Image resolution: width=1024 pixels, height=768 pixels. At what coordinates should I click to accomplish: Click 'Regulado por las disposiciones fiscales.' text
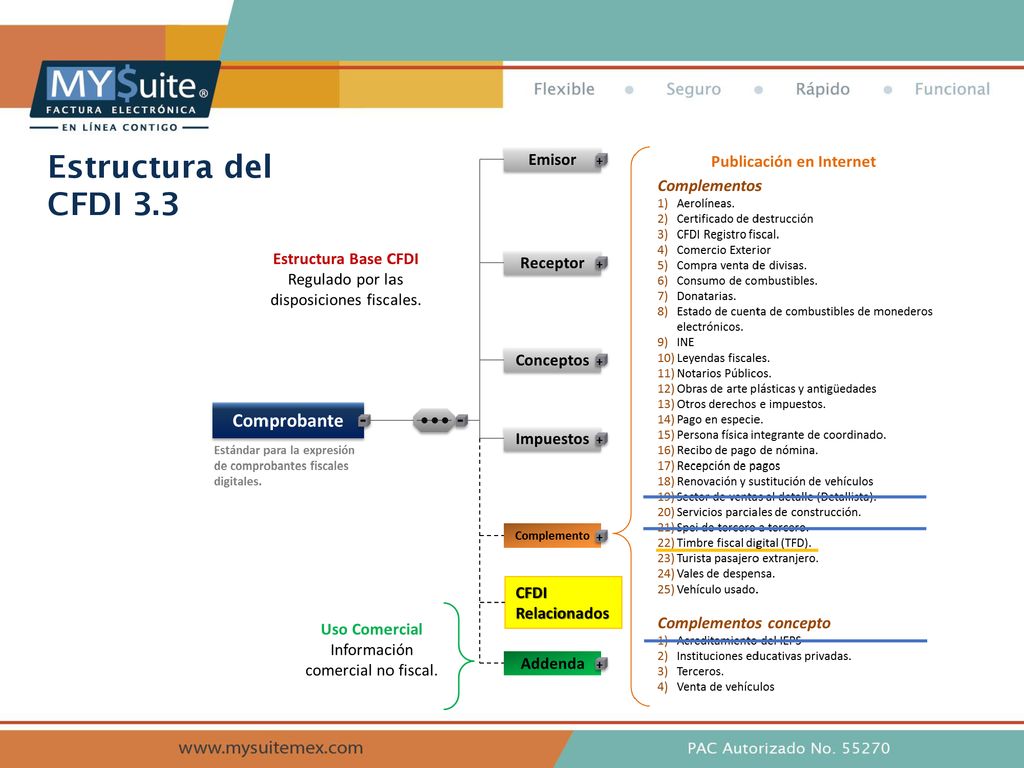345,290
